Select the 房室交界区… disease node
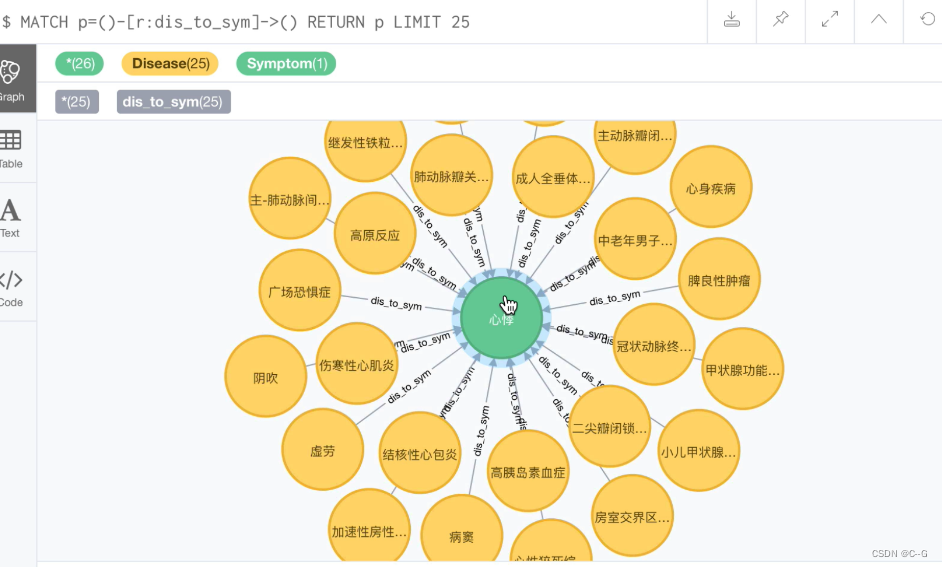942x567 pixels. (x=632, y=516)
